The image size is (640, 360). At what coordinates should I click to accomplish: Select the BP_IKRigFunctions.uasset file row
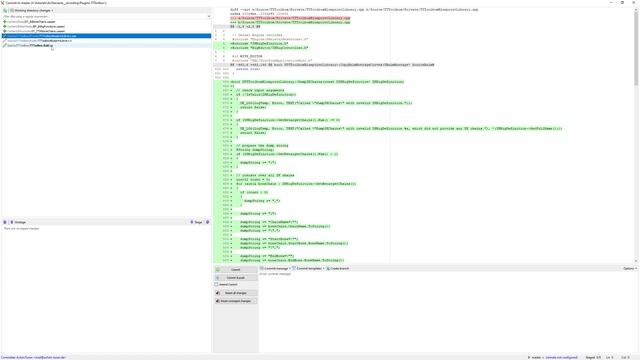pos(107,27)
